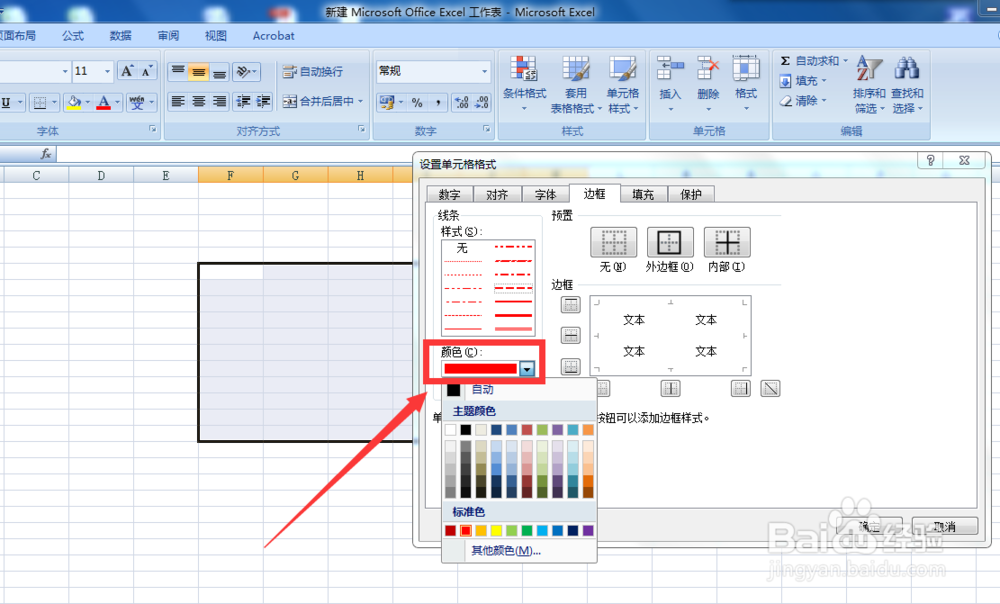Click 取消 to cancel the dialog
1000x604 pixels.
[x=945, y=526]
